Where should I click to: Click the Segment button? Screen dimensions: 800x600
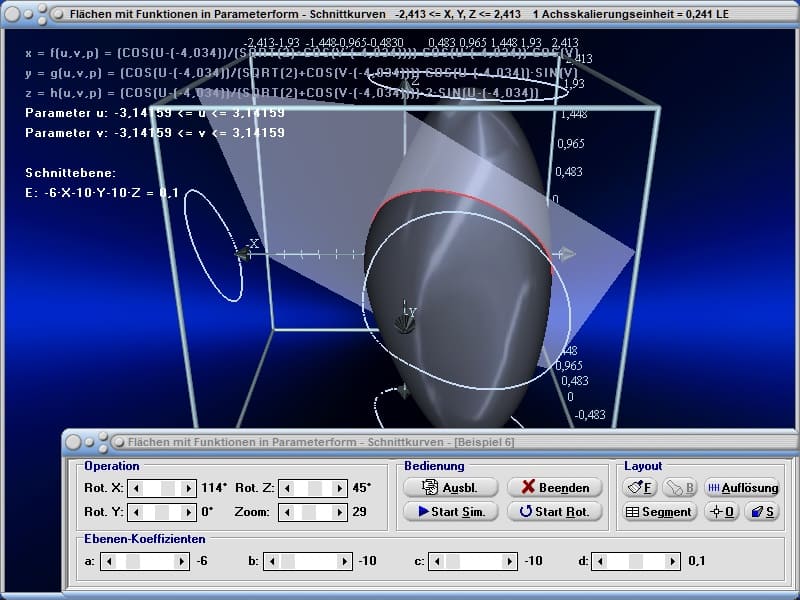click(659, 511)
